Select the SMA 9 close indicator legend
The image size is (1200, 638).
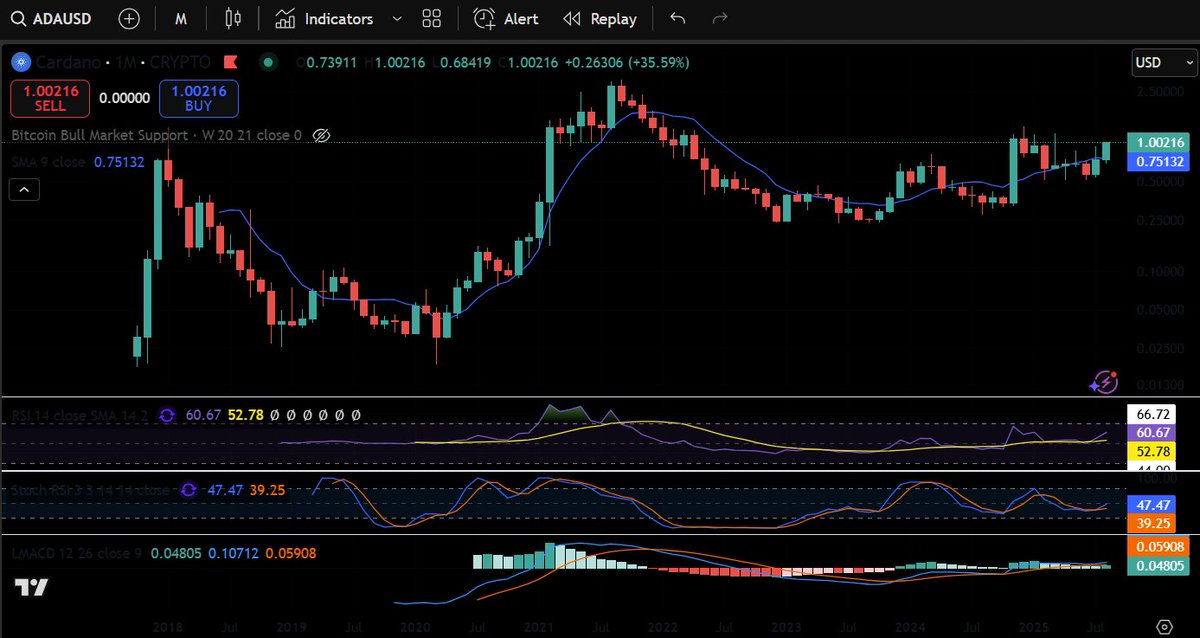pos(49,161)
